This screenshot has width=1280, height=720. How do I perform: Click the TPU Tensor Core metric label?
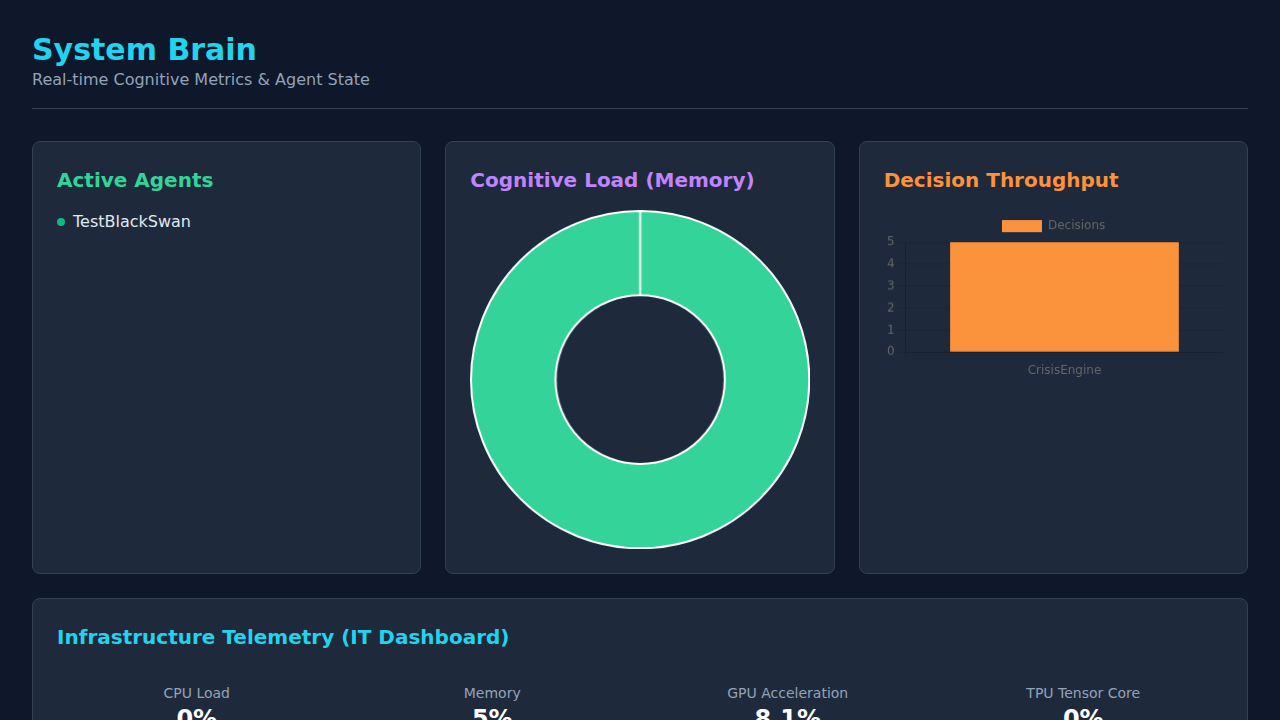1082,693
